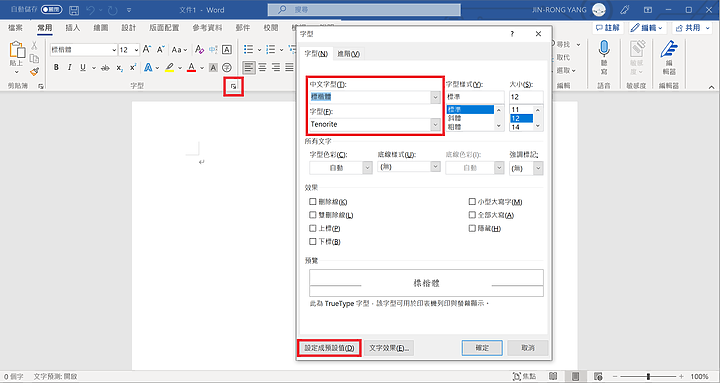
Task: Click bullets list icon
Action: [248, 49]
